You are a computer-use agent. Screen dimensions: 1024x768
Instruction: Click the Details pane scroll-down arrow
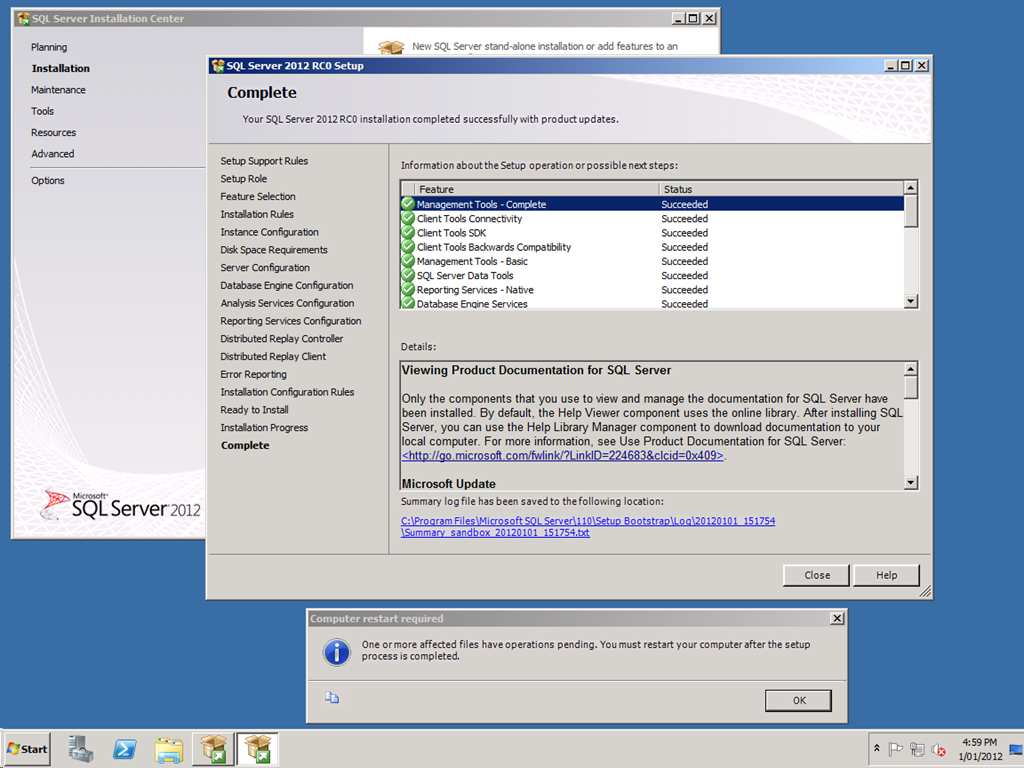910,483
